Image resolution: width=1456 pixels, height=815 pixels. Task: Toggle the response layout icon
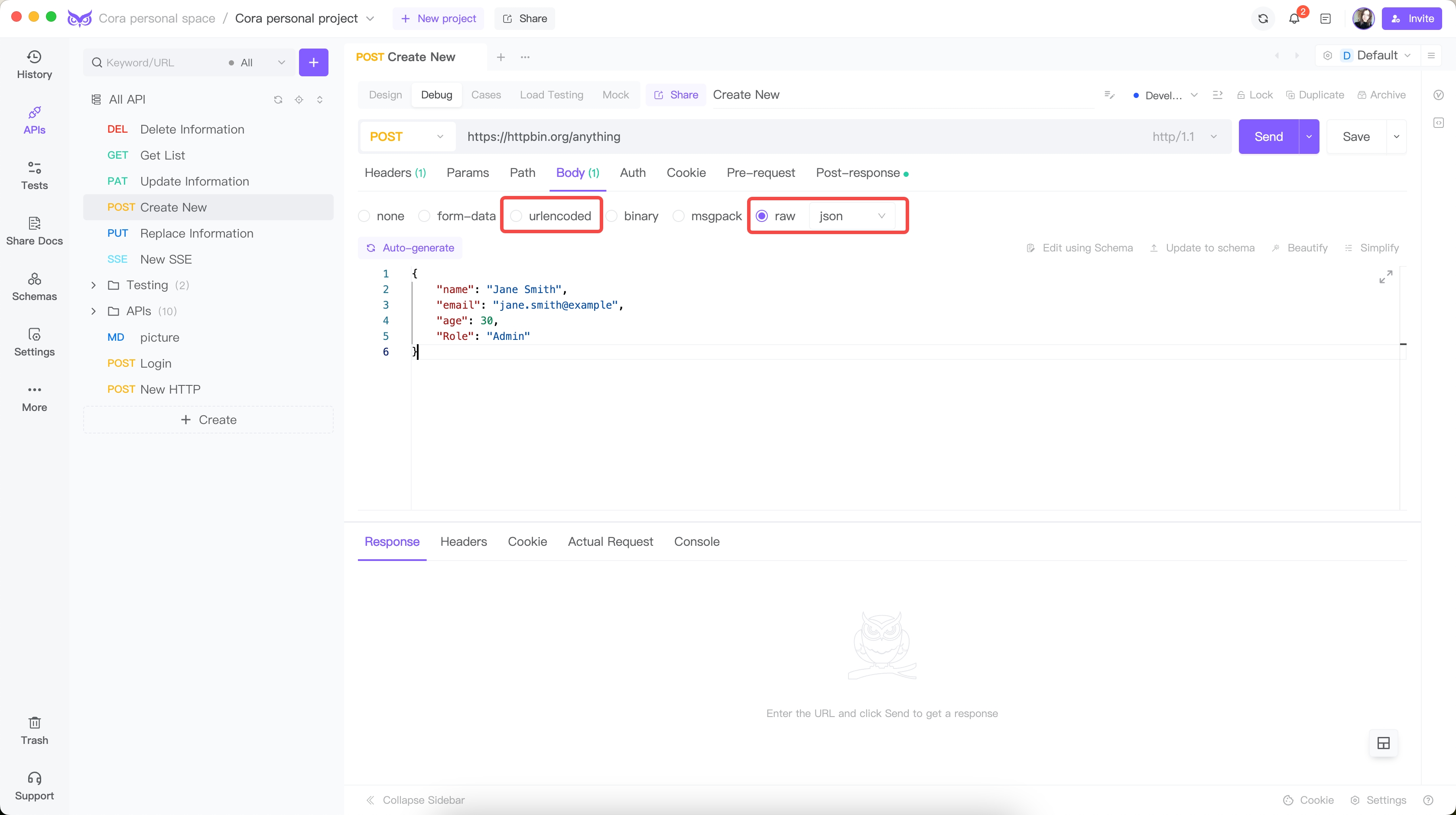[1383, 743]
